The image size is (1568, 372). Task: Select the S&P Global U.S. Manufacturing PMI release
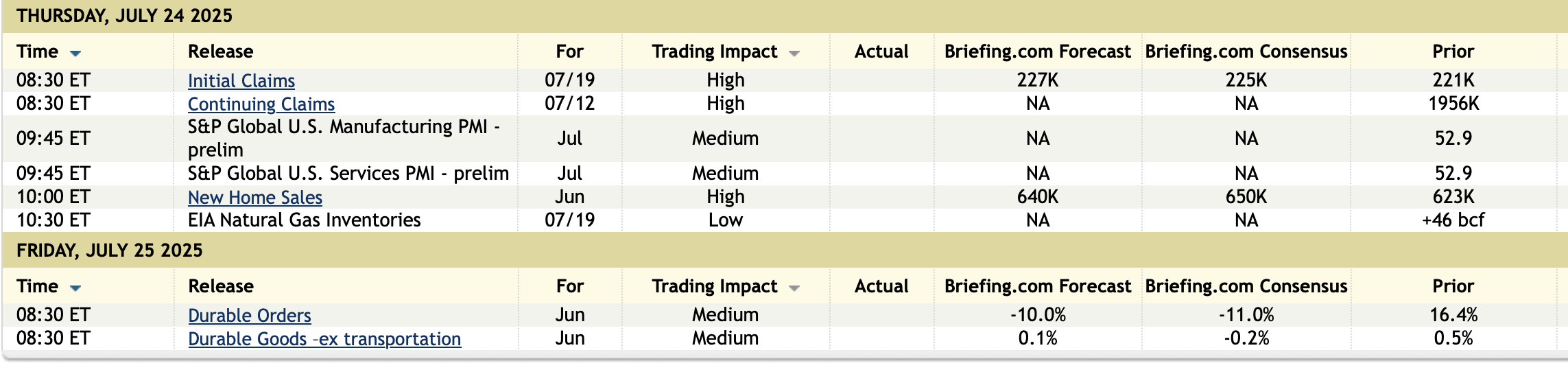pos(343,138)
